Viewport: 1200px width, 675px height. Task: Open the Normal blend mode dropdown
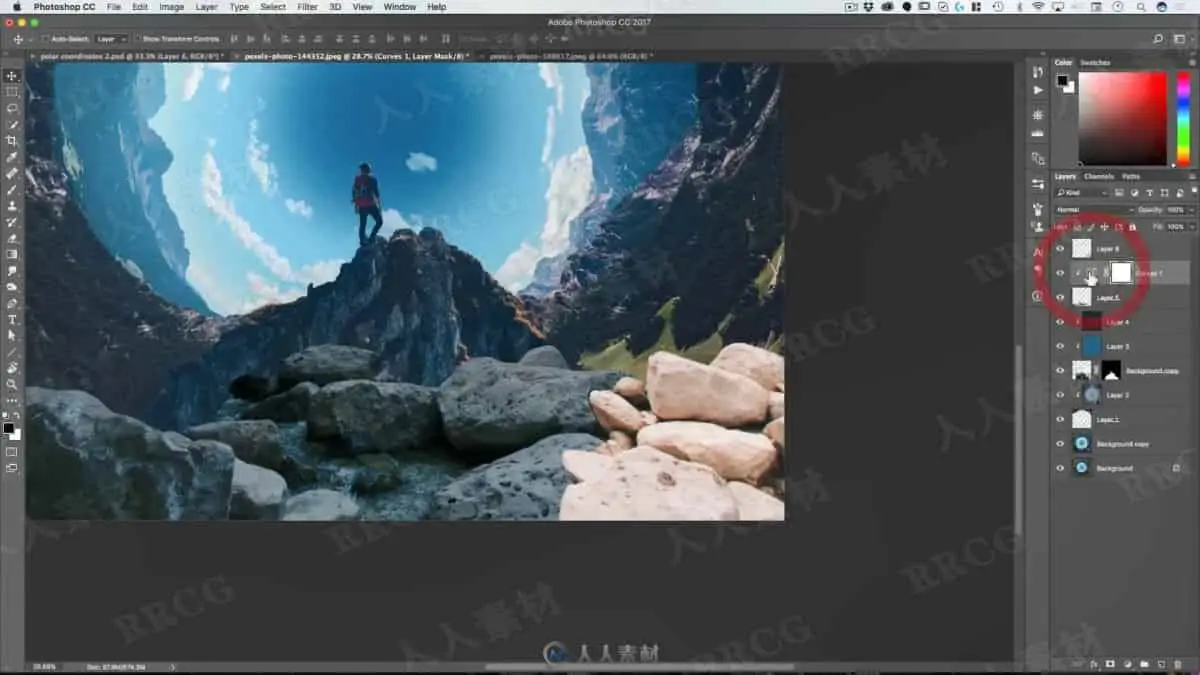click(1093, 210)
